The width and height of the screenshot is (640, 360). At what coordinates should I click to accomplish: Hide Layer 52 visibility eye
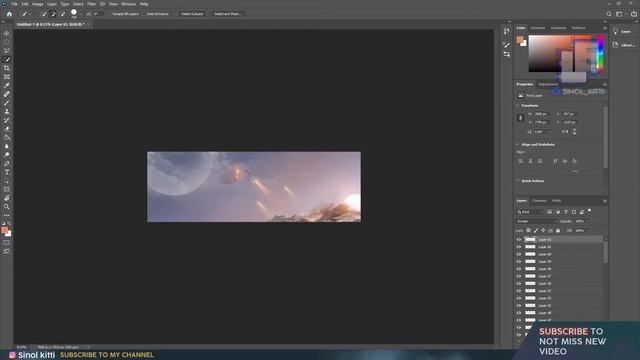pyautogui.click(x=519, y=306)
